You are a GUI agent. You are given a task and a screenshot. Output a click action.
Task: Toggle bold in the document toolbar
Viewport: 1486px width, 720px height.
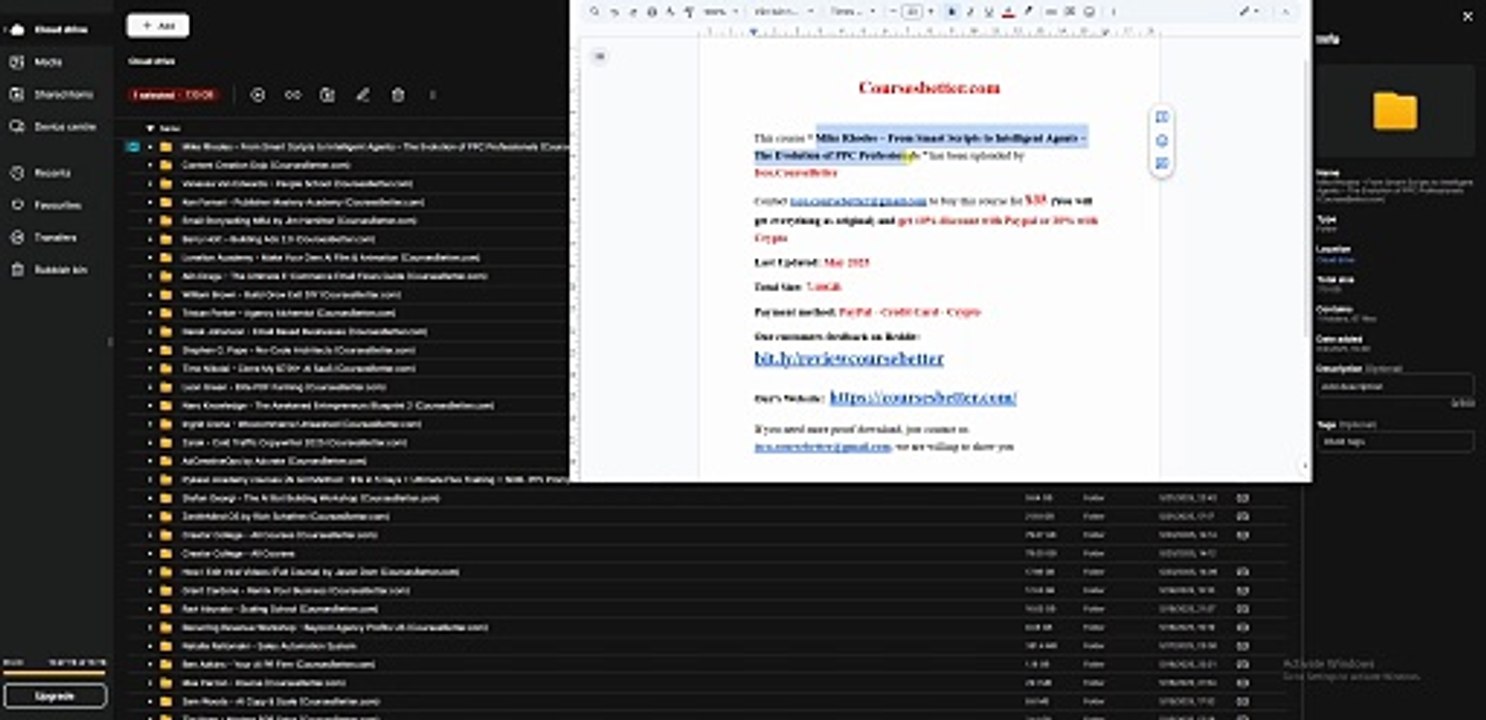[951, 12]
